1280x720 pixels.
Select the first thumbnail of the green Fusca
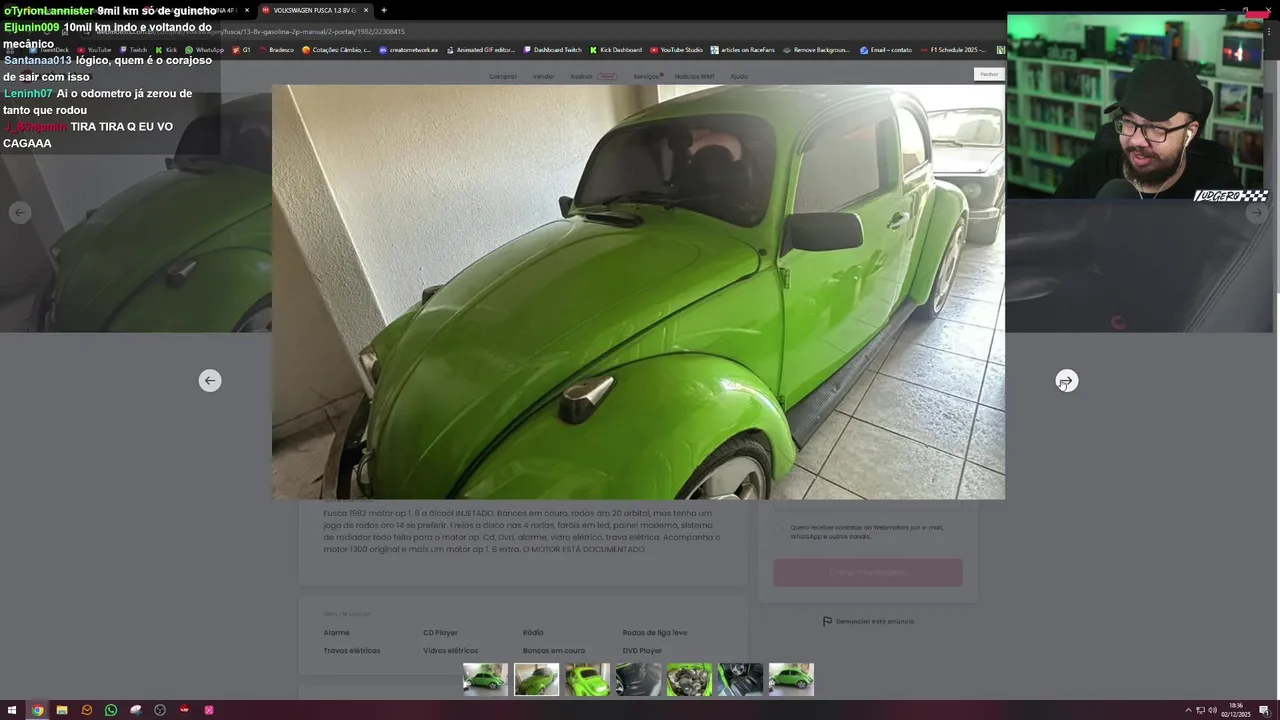point(485,679)
